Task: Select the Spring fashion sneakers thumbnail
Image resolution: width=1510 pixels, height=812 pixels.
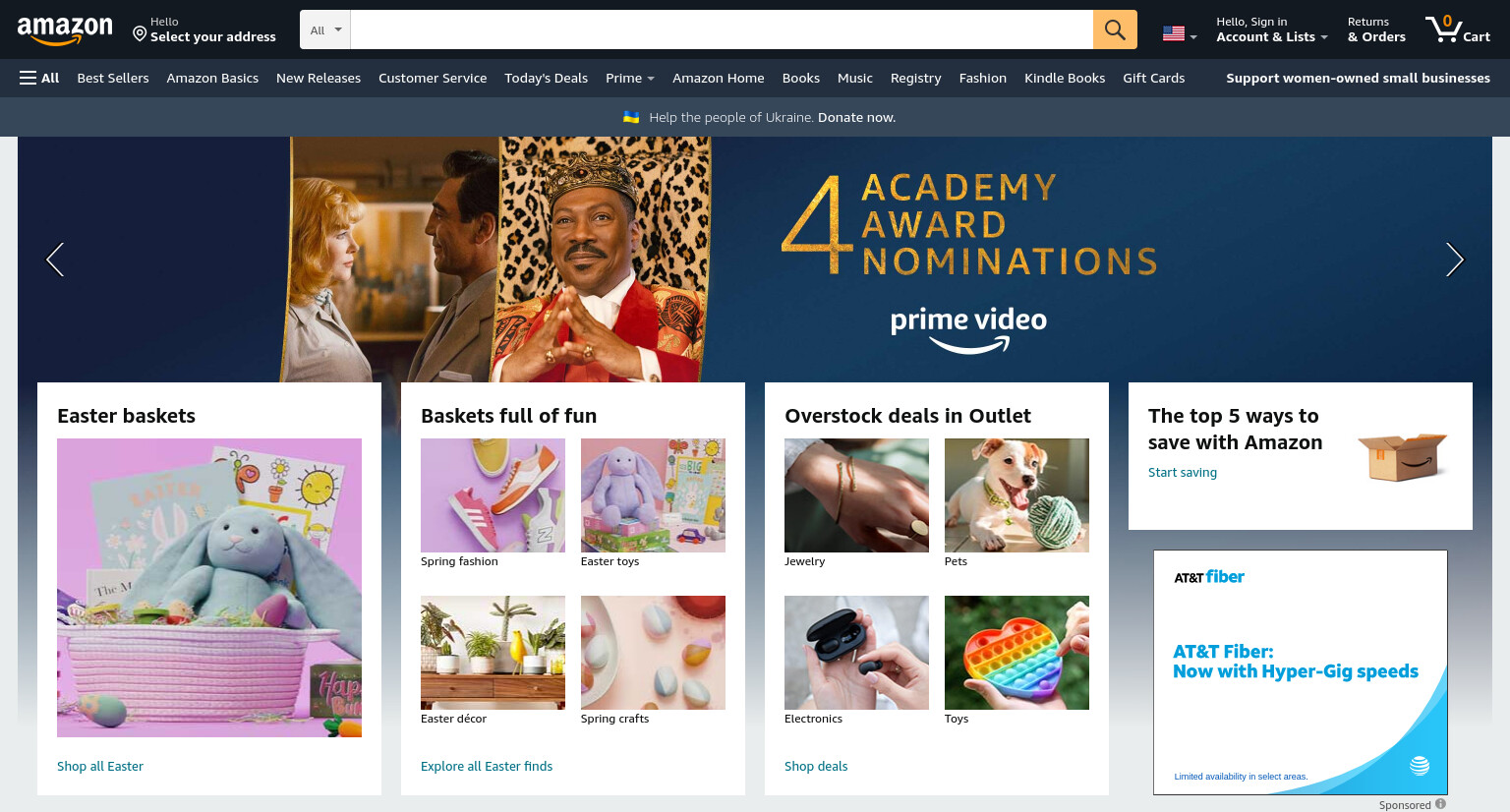Action: (x=493, y=495)
